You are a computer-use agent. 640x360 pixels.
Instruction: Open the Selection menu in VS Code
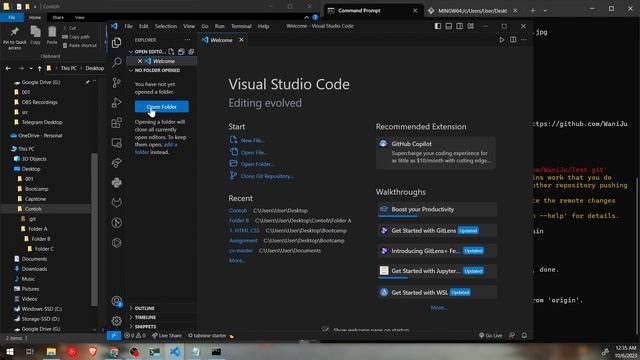(x=166, y=26)
